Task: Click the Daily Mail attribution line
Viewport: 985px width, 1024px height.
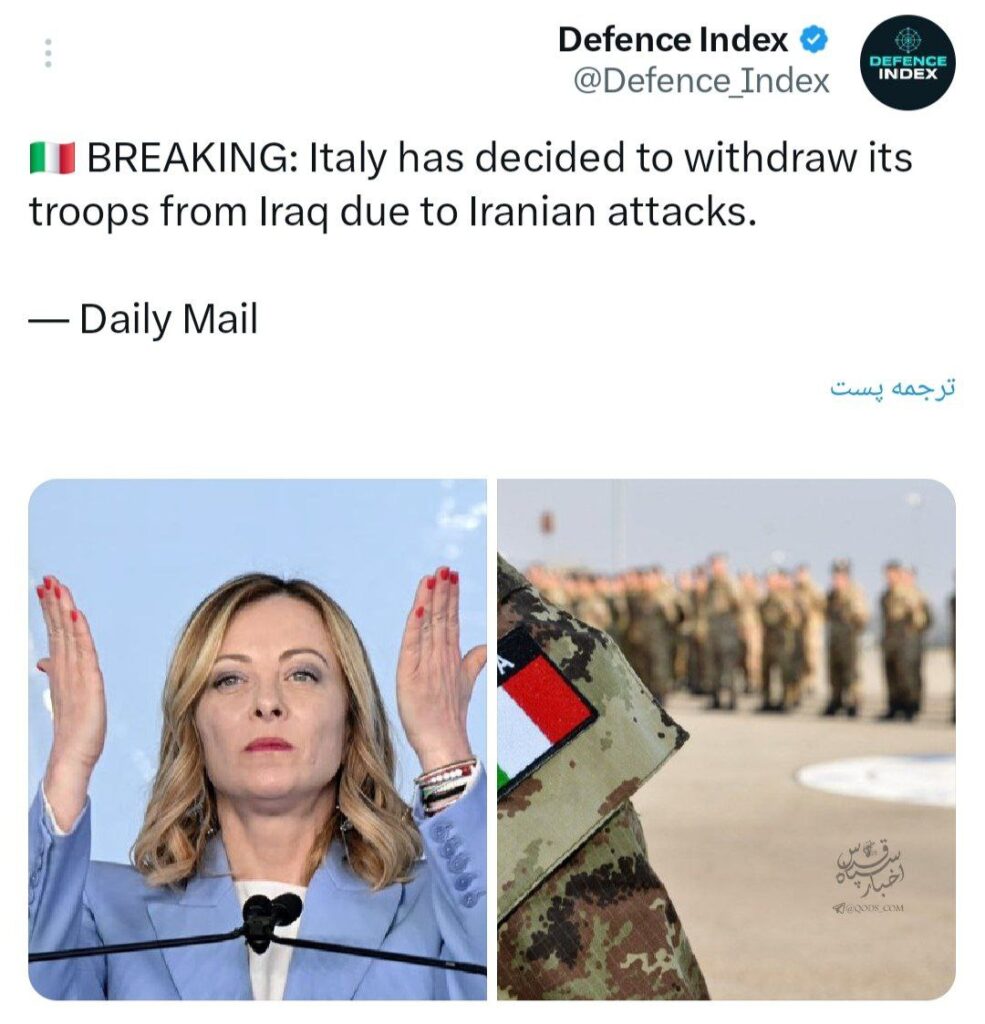Action: click(144, 319)
